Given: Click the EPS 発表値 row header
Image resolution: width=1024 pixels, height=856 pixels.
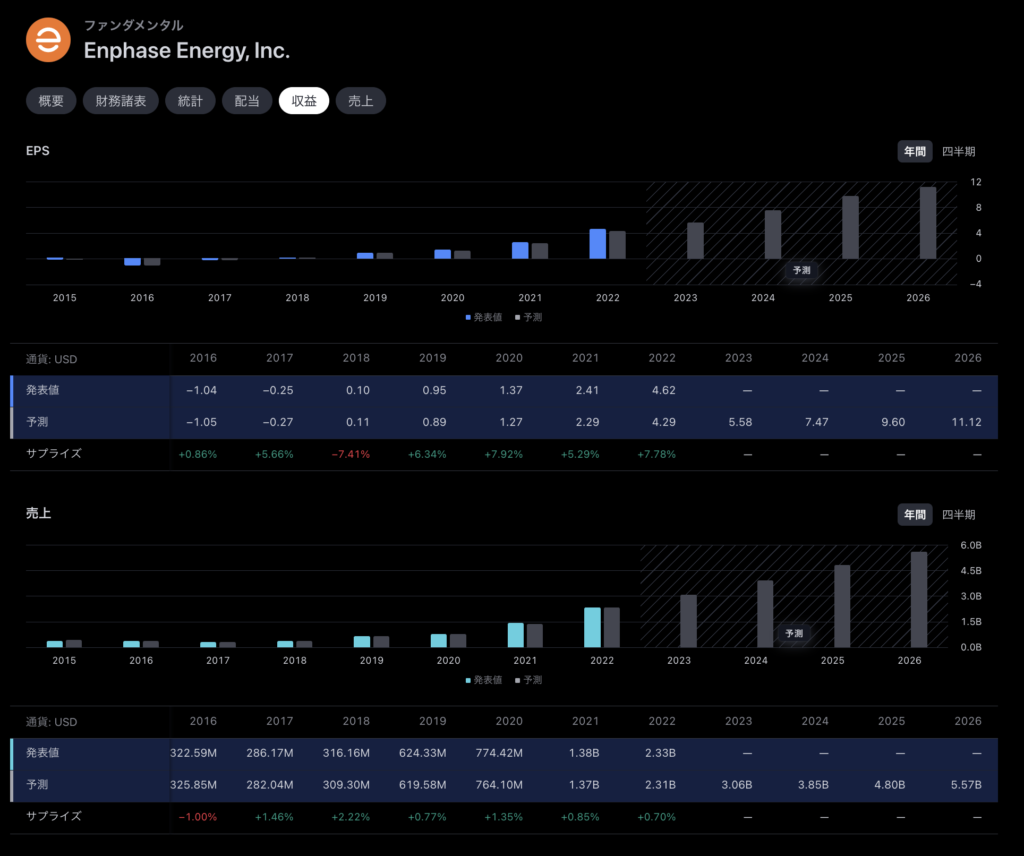Looking at the screenshot, I should [x=42, y=390].
